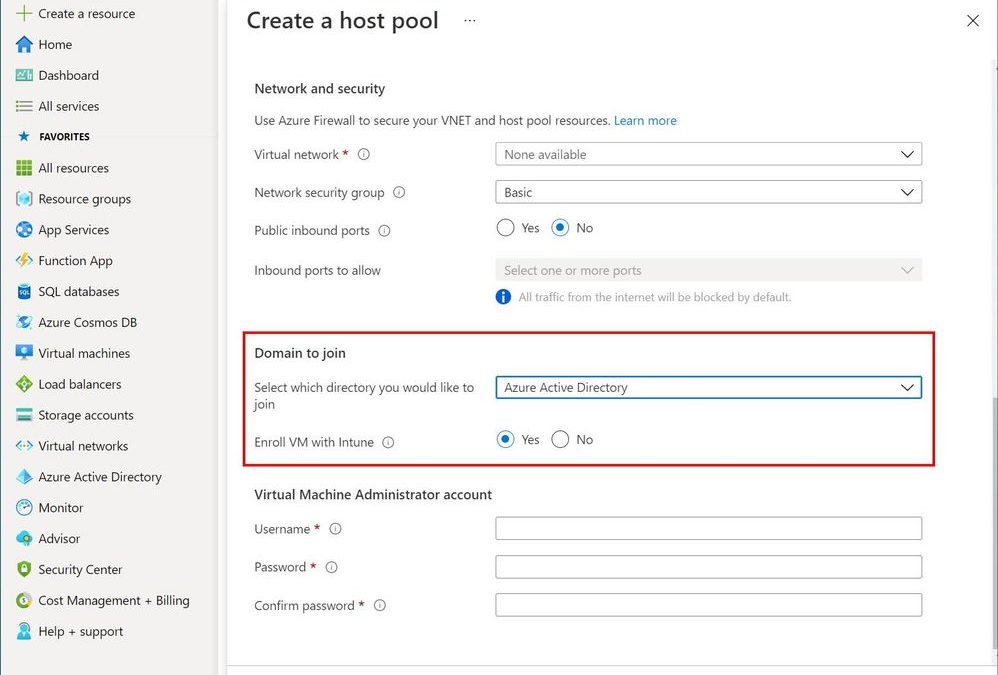Click the All resources grid icon
The image size is (998, 675).
(x=24, y=168)
